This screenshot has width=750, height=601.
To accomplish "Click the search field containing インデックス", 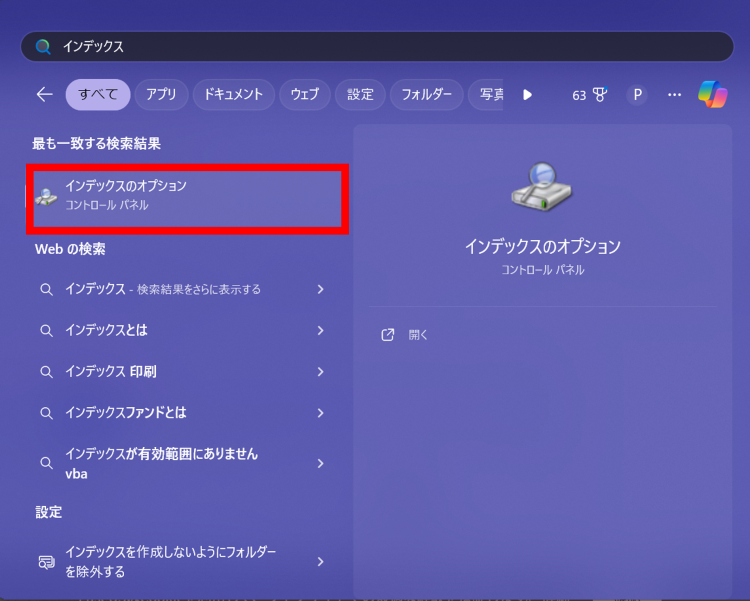I will tap(377, 46).
